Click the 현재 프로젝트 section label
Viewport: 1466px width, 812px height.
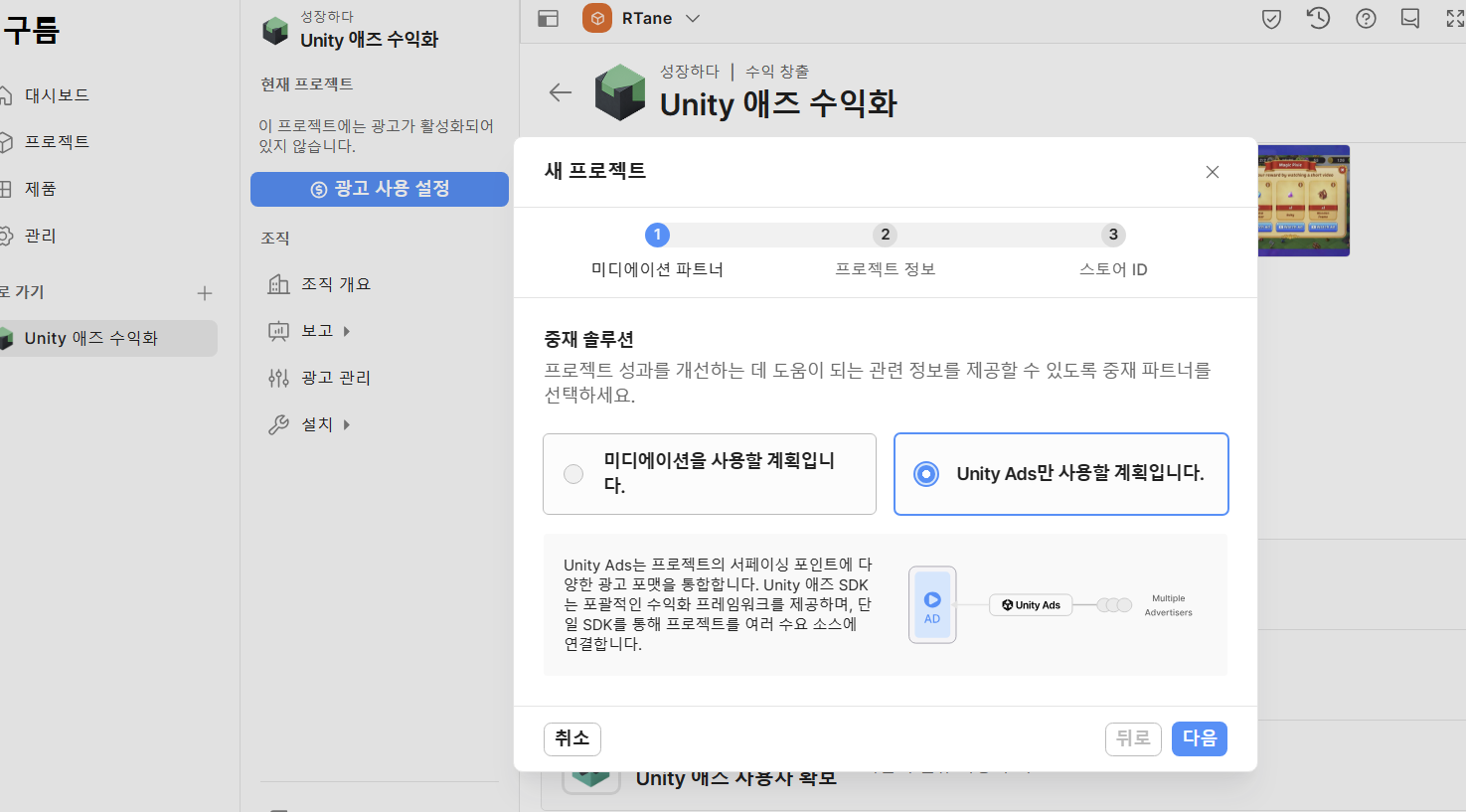point(307,84)
